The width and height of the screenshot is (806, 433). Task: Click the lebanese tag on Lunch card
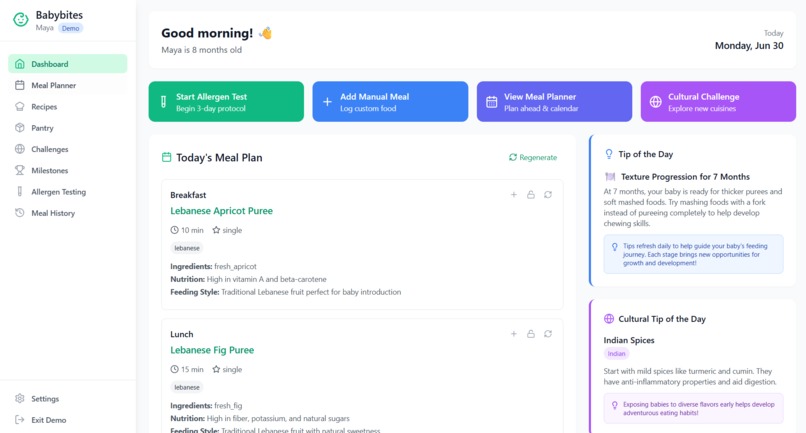[187, 387]
